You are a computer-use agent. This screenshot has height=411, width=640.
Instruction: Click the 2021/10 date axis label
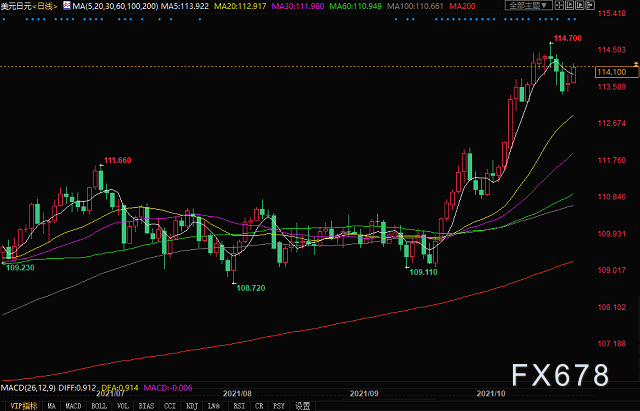pyautogui.click(x=491, y=393)
